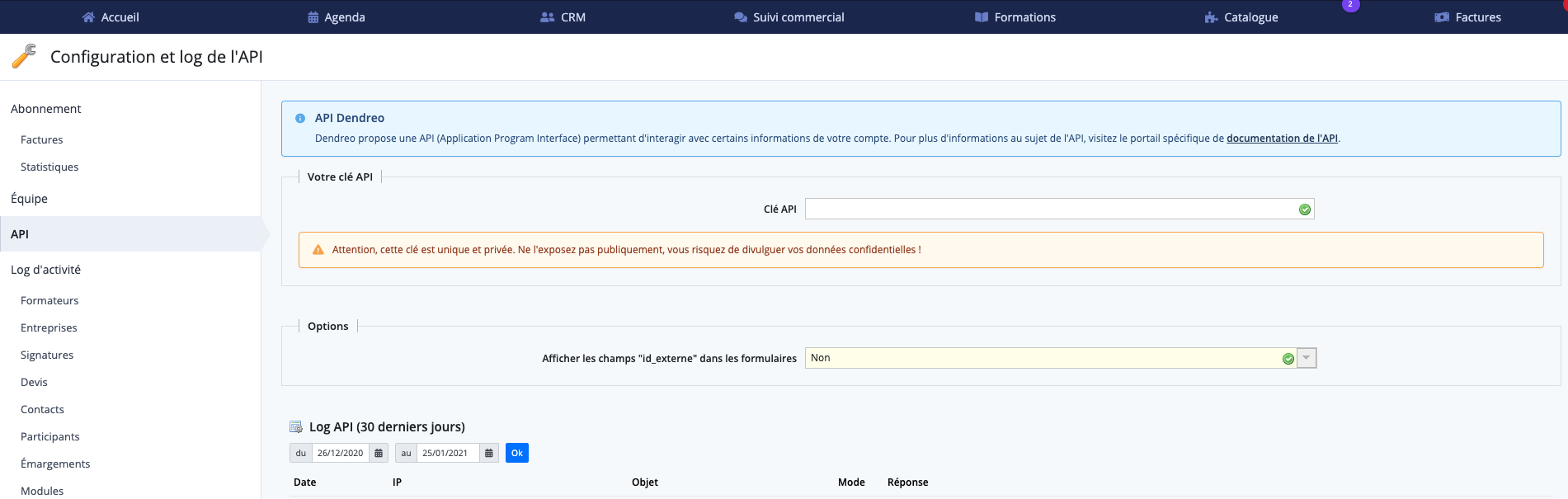1568x499 pixels.
Task: Open calendar picker for end date
Action: pyautogui.click(x=489, y=453)
